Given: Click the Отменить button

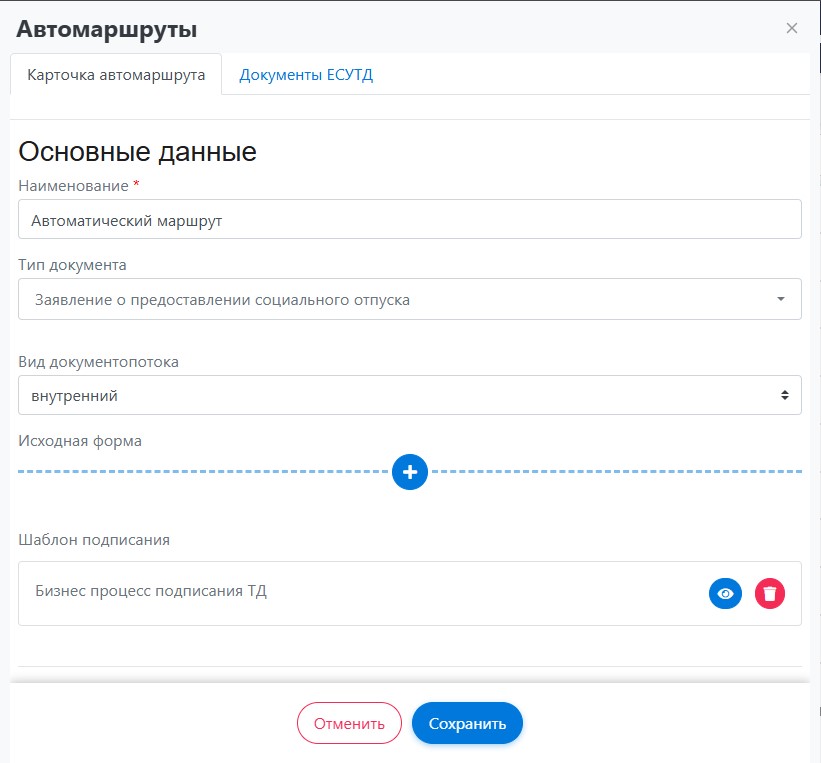Looking at the screenshot, I should pyautogui.click(x=349, y=723).
